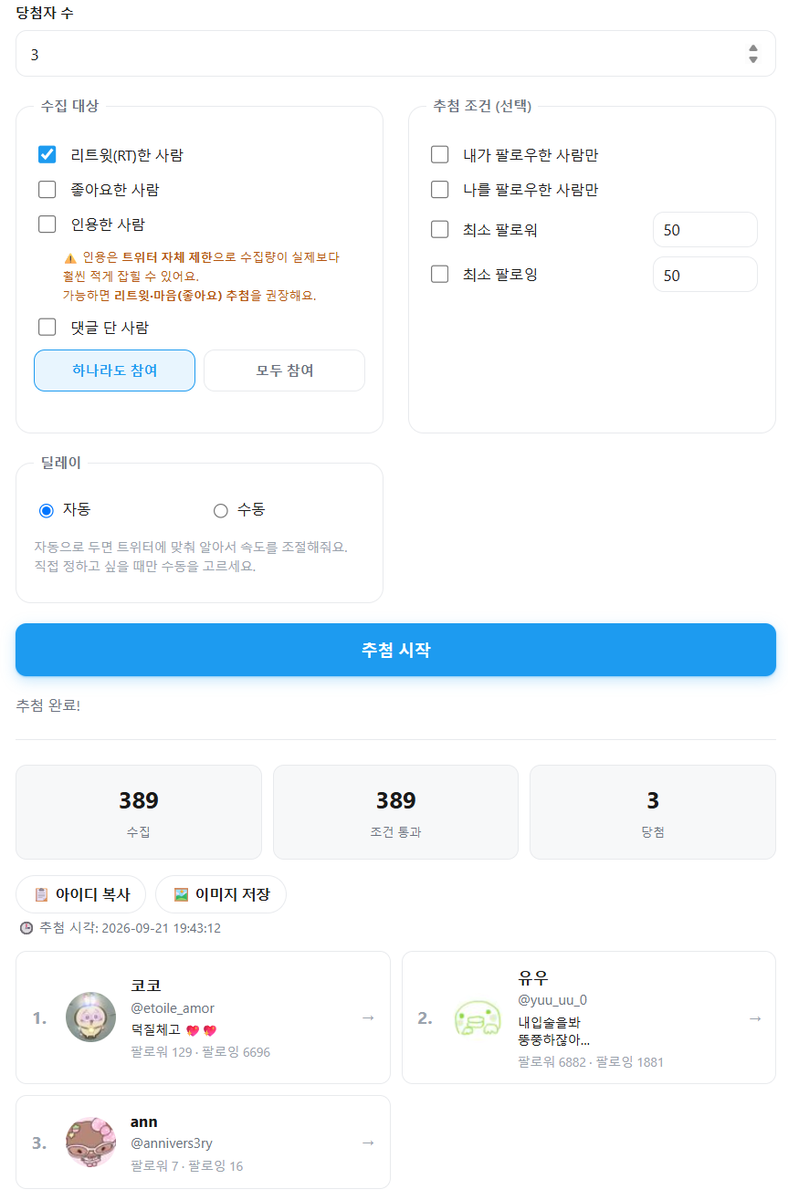The width and height of the screenshot is (788, 1200).
Task: Switch to 모두 참여 mode
Action: (284, 370)
